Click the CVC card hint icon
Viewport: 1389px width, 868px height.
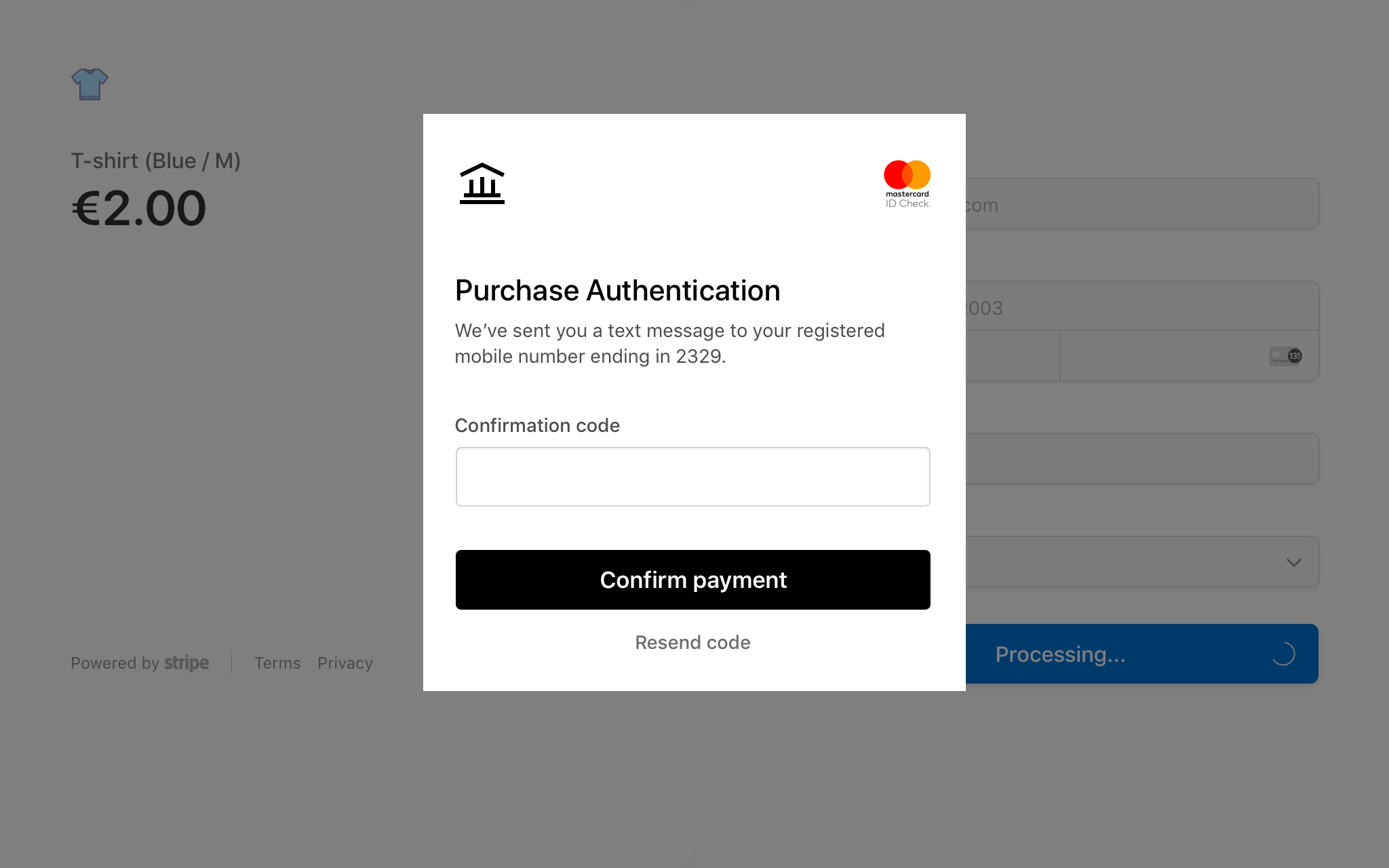pyautogui.click(x=1287, y=355)
